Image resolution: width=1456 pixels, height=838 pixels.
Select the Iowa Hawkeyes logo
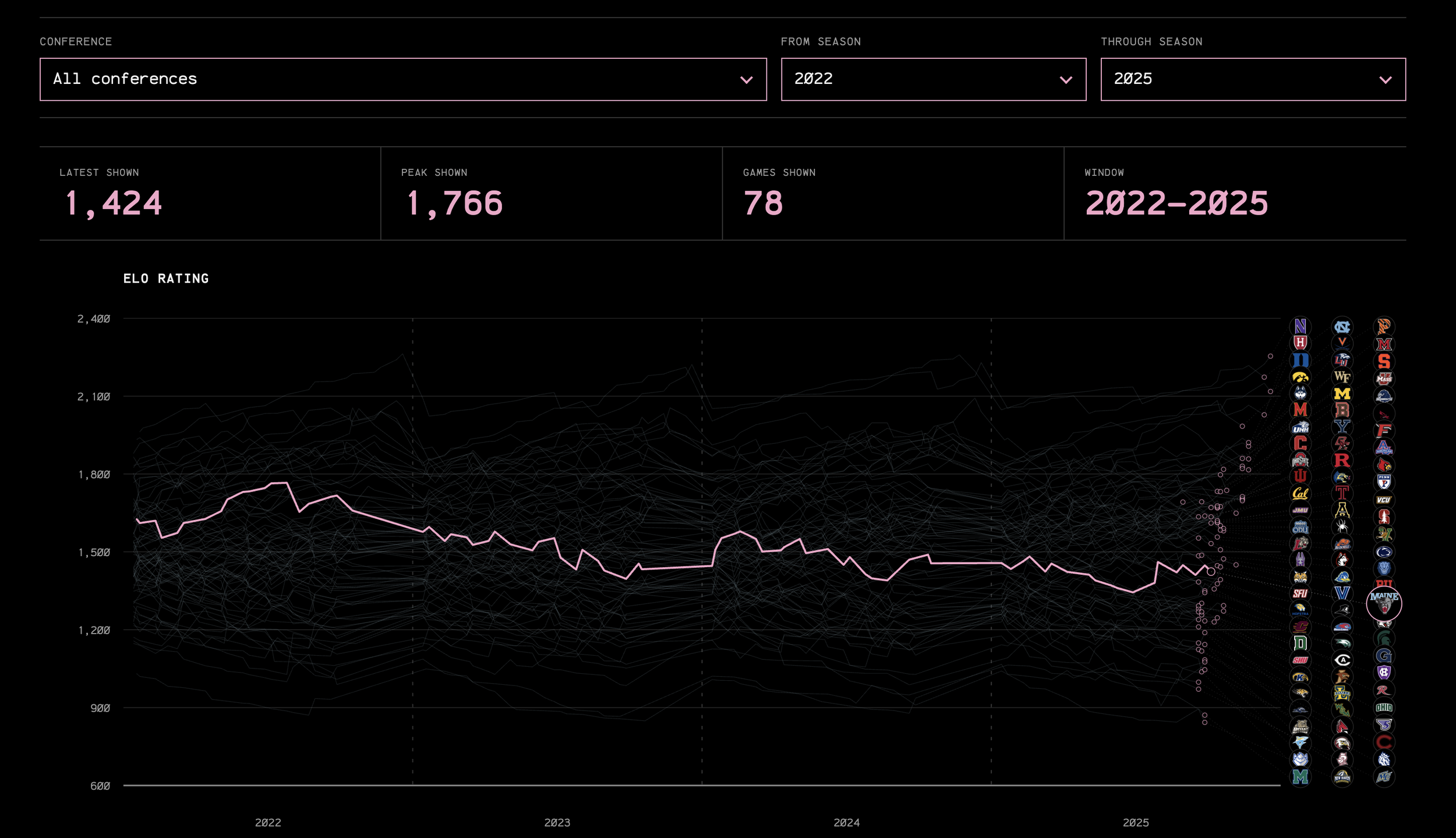(x=1300, y=377)
